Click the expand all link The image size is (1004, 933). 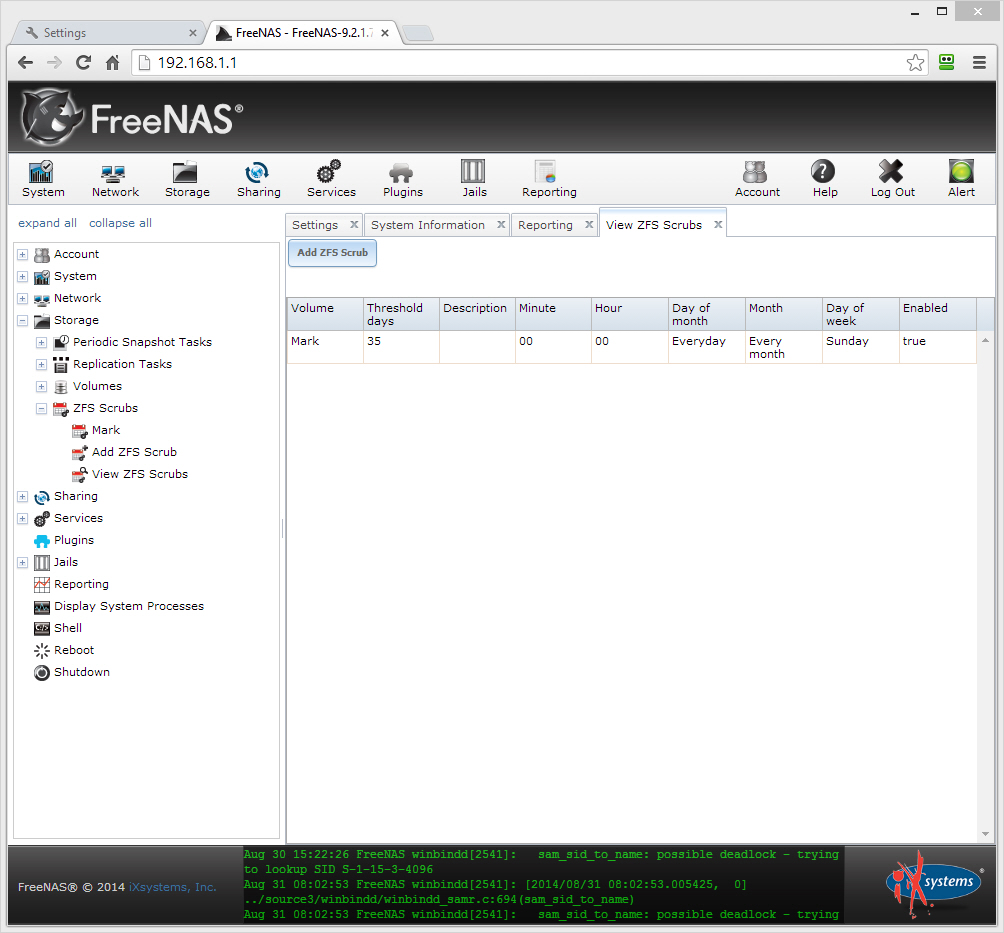(x=47, y=223)
